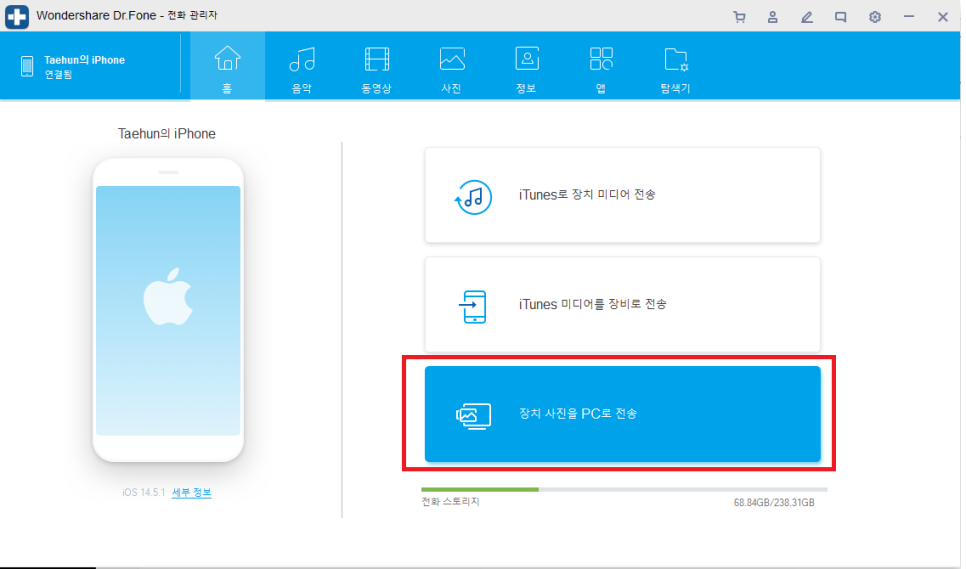Image resolution: width=966 pixels, height=569 pixels.
Task: Click the phone transfer arrow icon
Action: (473, 307)
